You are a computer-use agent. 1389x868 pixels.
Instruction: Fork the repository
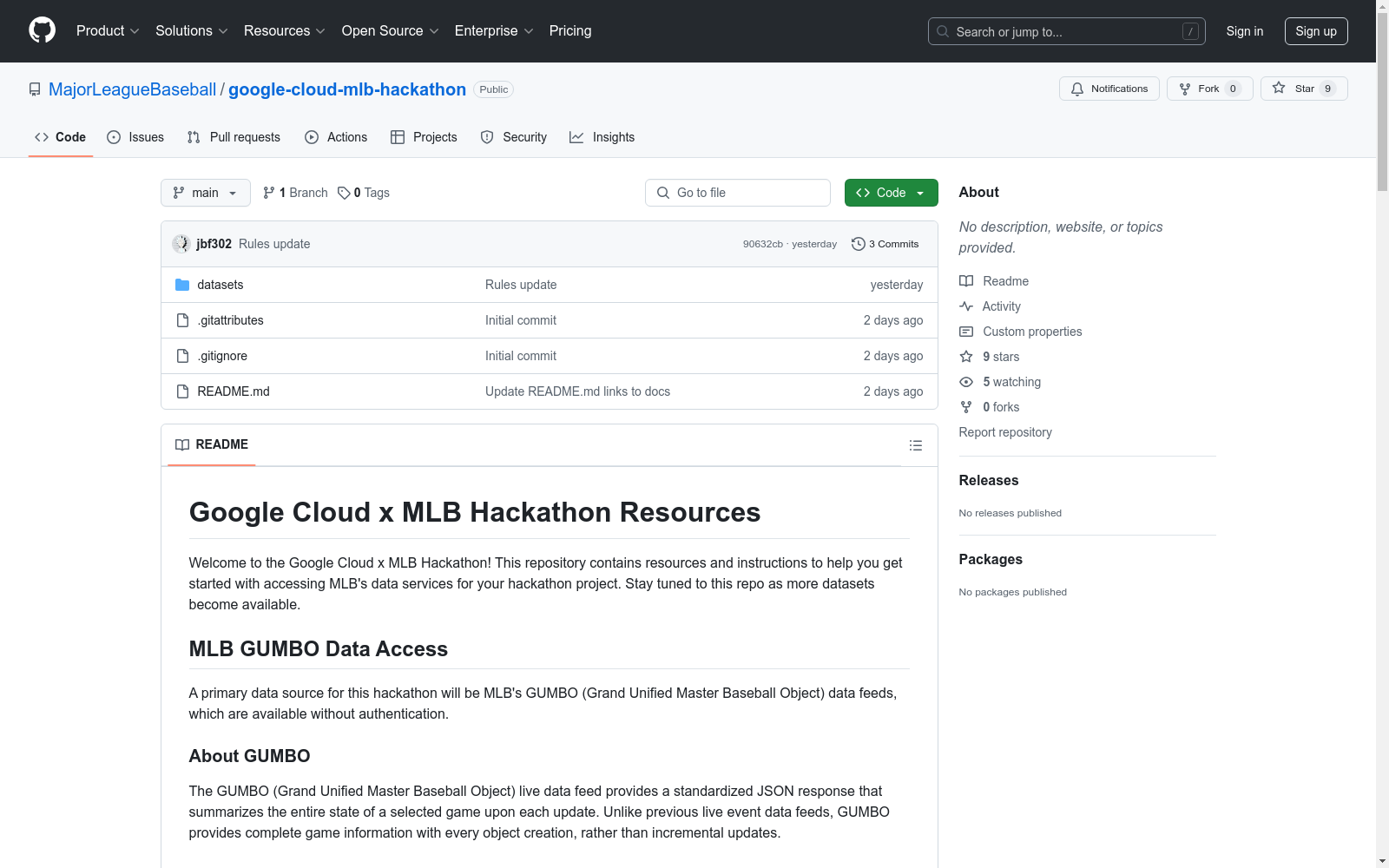click(1209, 89)
